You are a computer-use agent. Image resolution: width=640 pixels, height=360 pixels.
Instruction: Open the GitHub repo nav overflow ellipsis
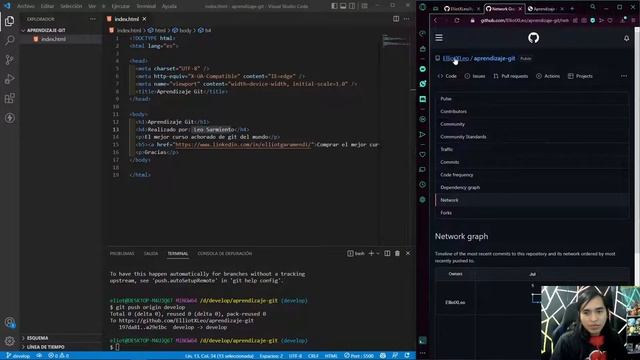tap(624, 76)
